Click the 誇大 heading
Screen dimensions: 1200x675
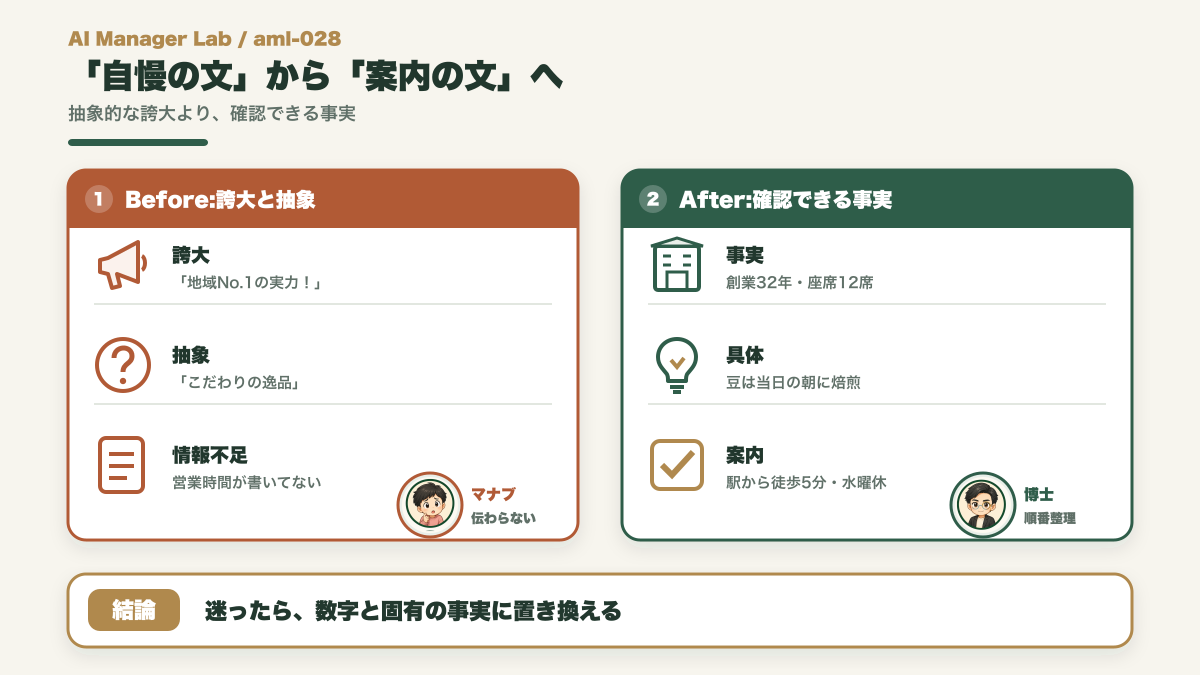pos(191,255)
